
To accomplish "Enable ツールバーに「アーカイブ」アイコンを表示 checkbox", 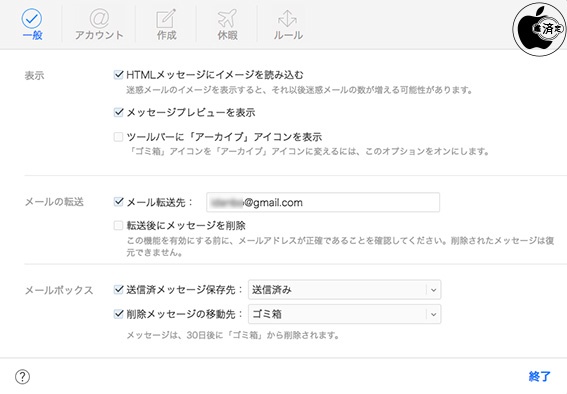I will point(119,137).
